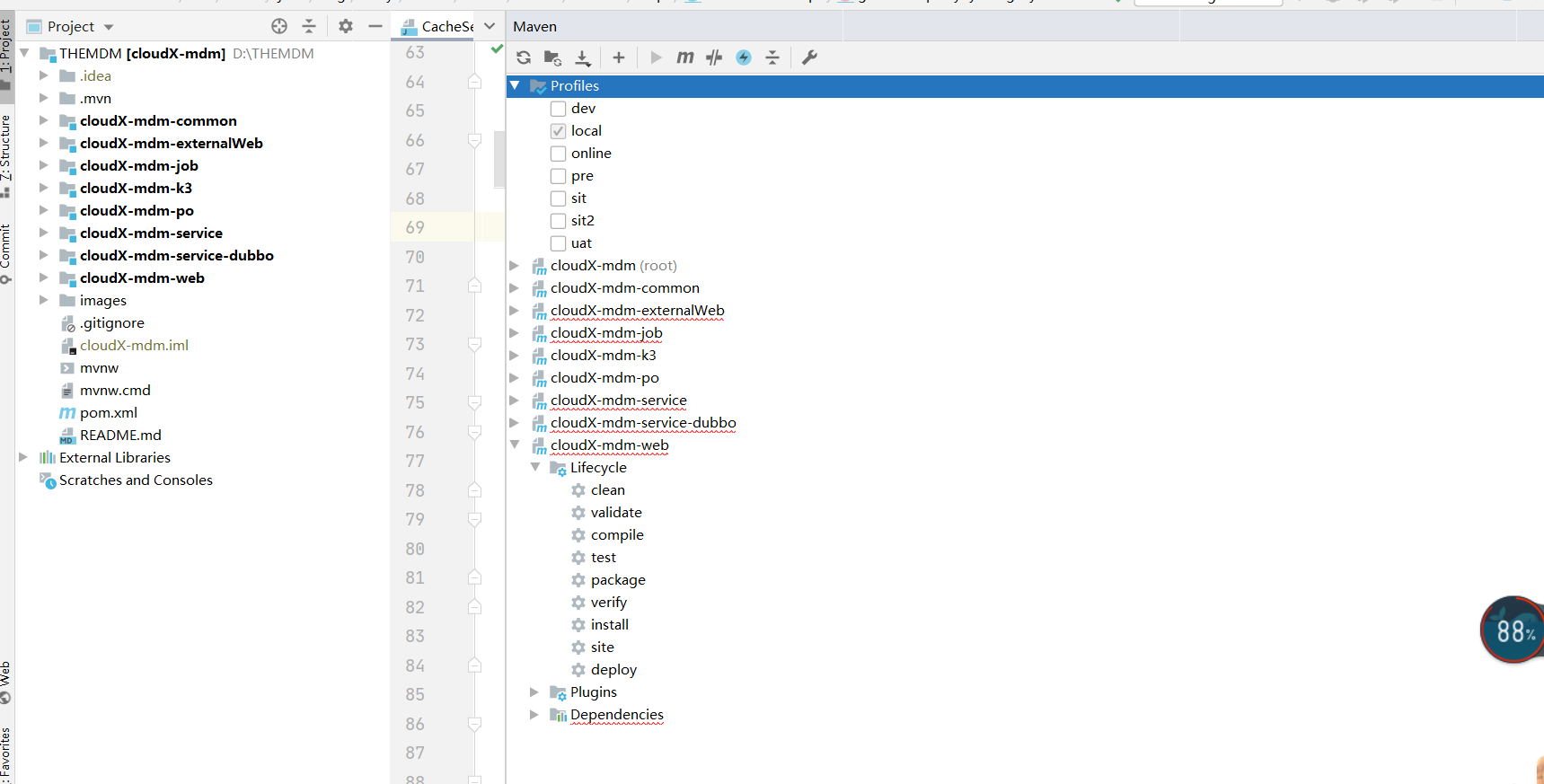This screenshot has height=784, width=1544.
Task: Switch to the CacheSe editor tab
Action: click(437, 27)
